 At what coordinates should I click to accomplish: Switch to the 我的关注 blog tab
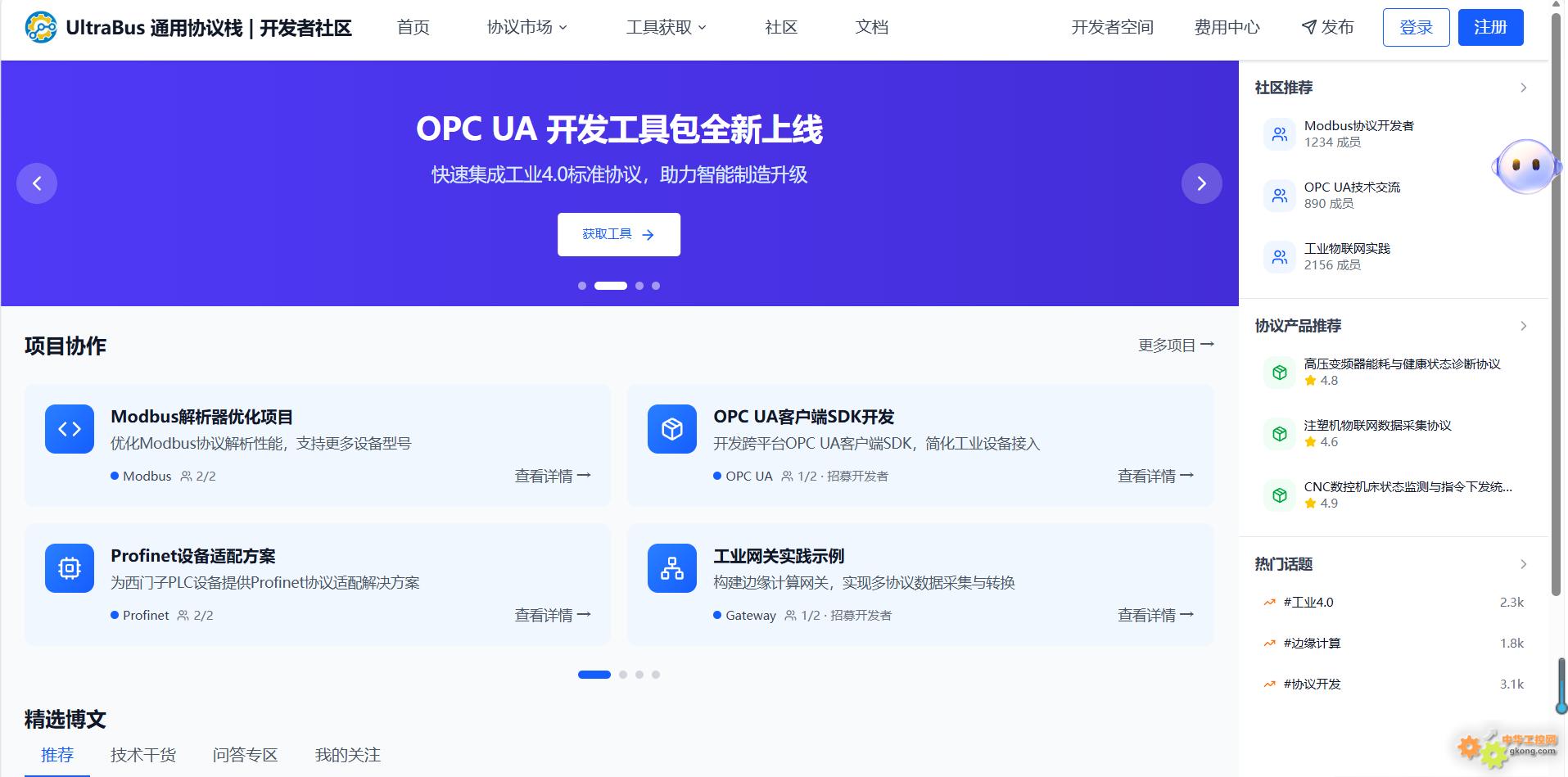click(x=348, y=755)
